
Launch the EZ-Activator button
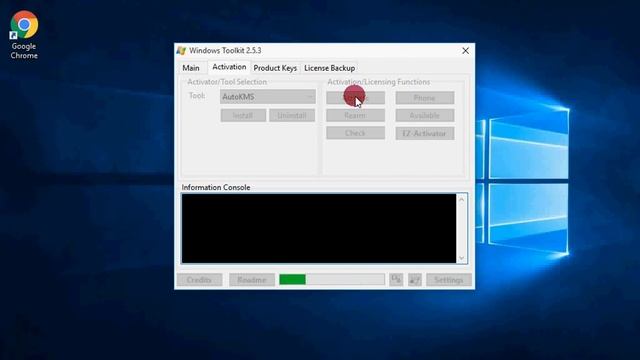424,133
